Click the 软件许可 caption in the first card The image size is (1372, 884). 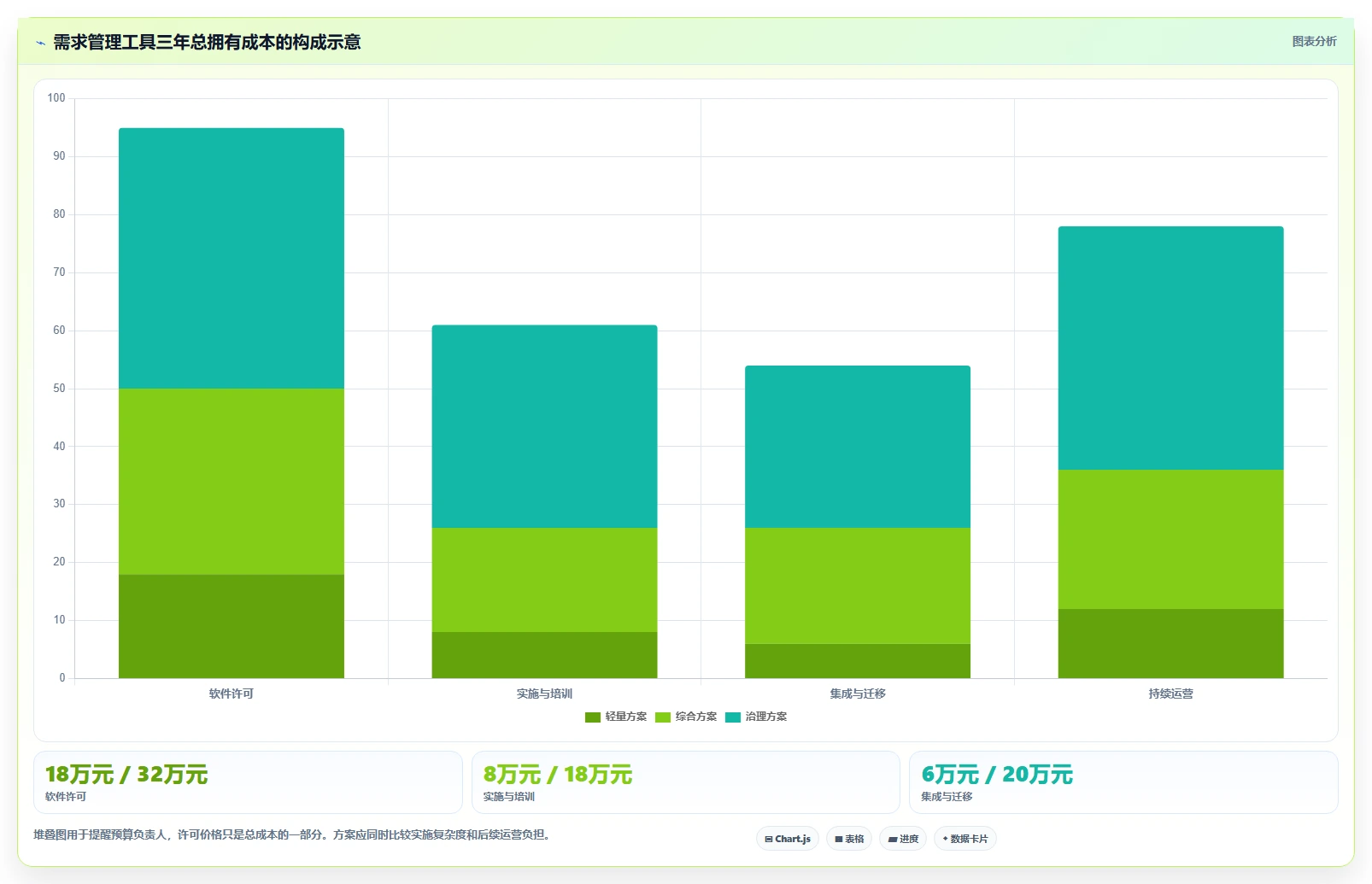(66, 797)
